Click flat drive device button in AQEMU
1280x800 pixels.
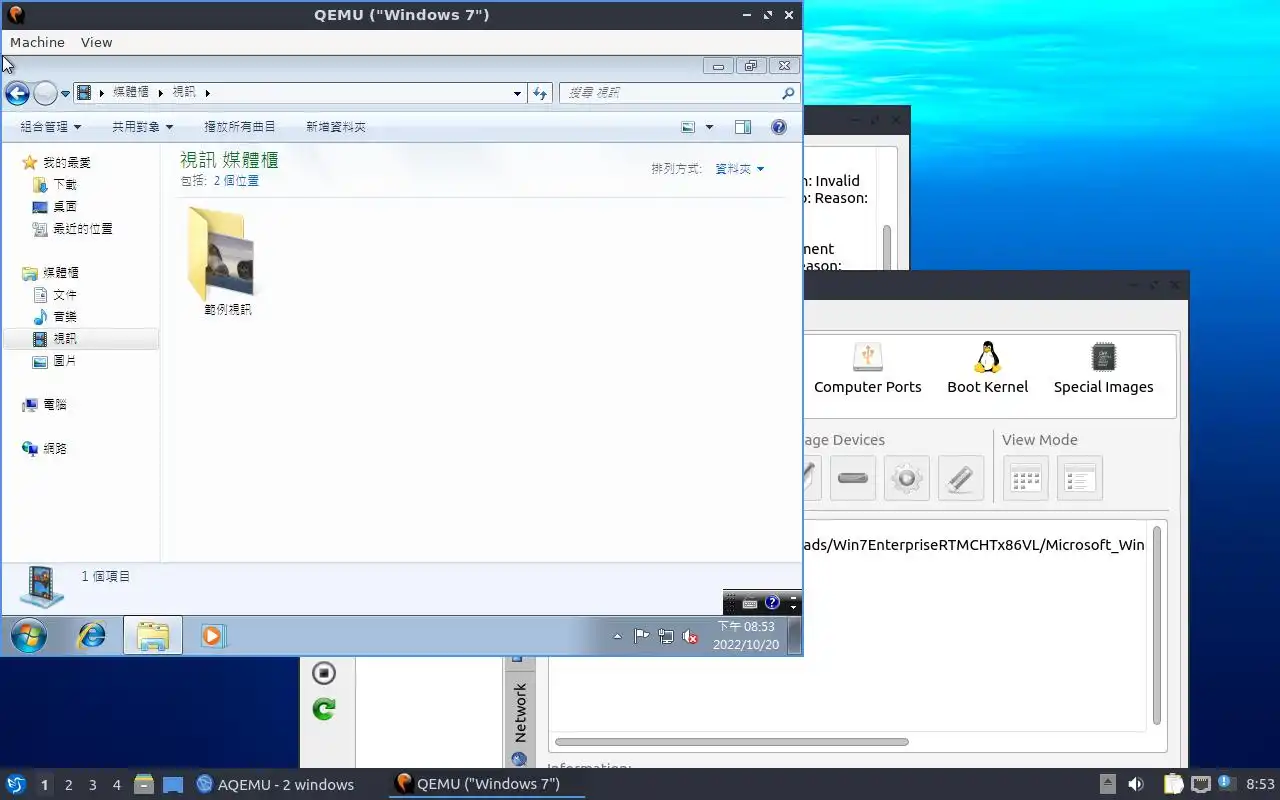853,478
